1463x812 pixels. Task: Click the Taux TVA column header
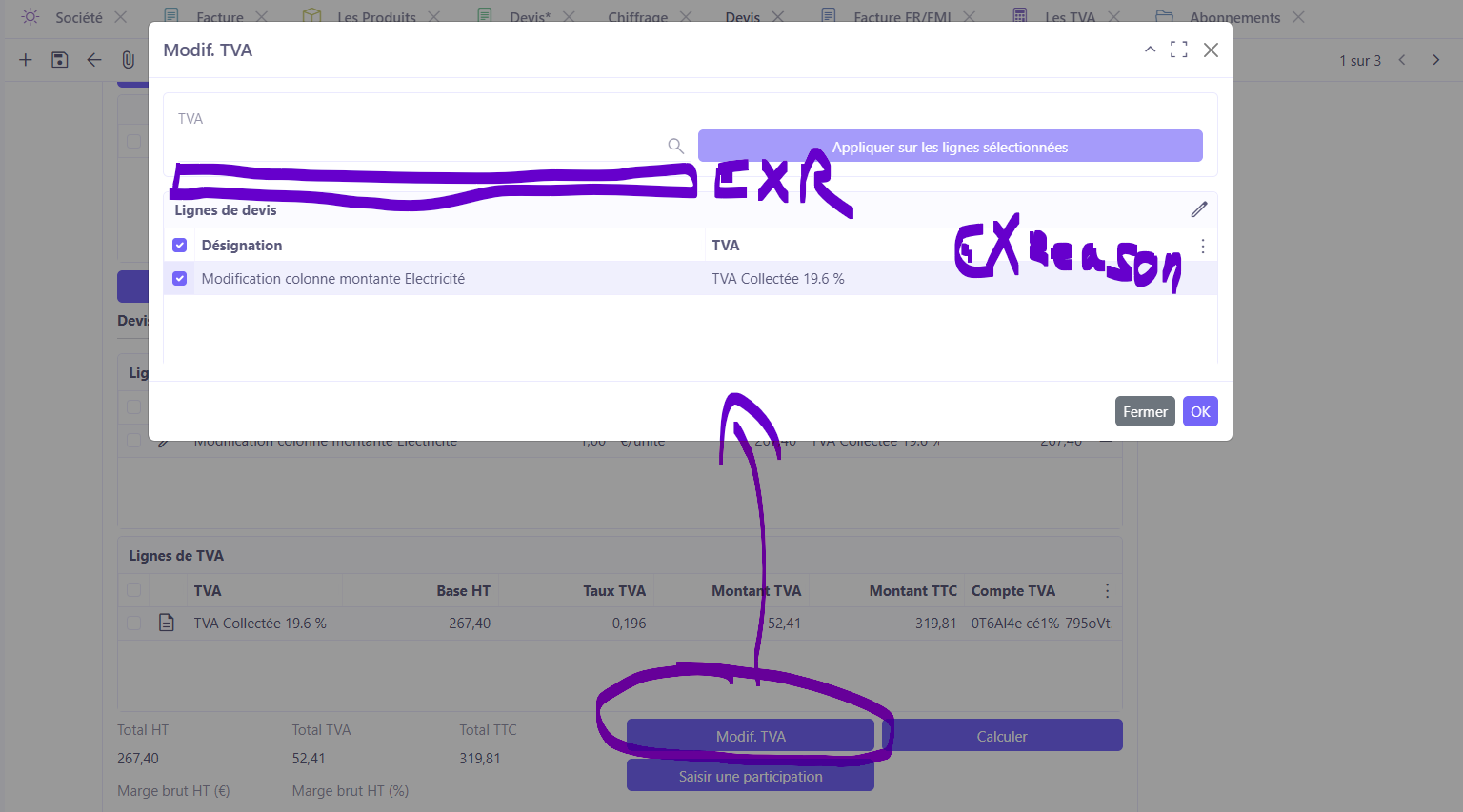pyautogui.click(x=614, y=591)
